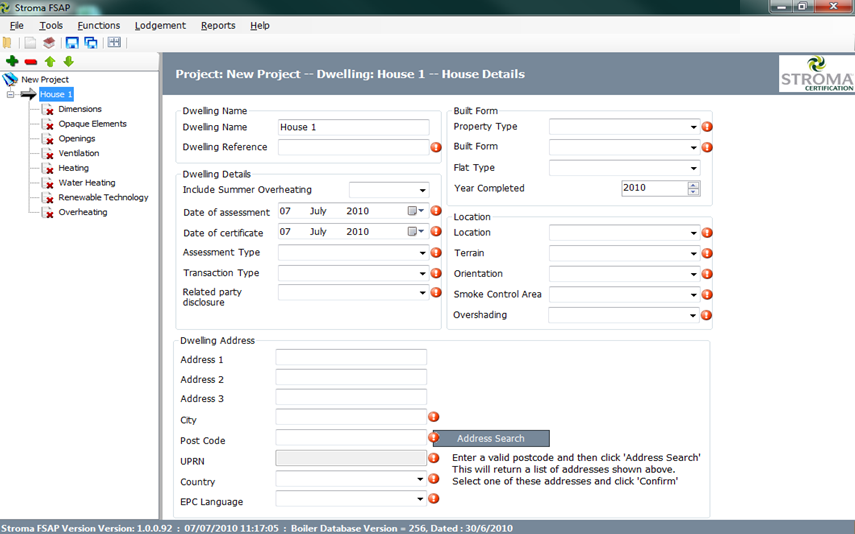Open the Lodgement menu
855x534 pixels.
(x=160, y=25)
